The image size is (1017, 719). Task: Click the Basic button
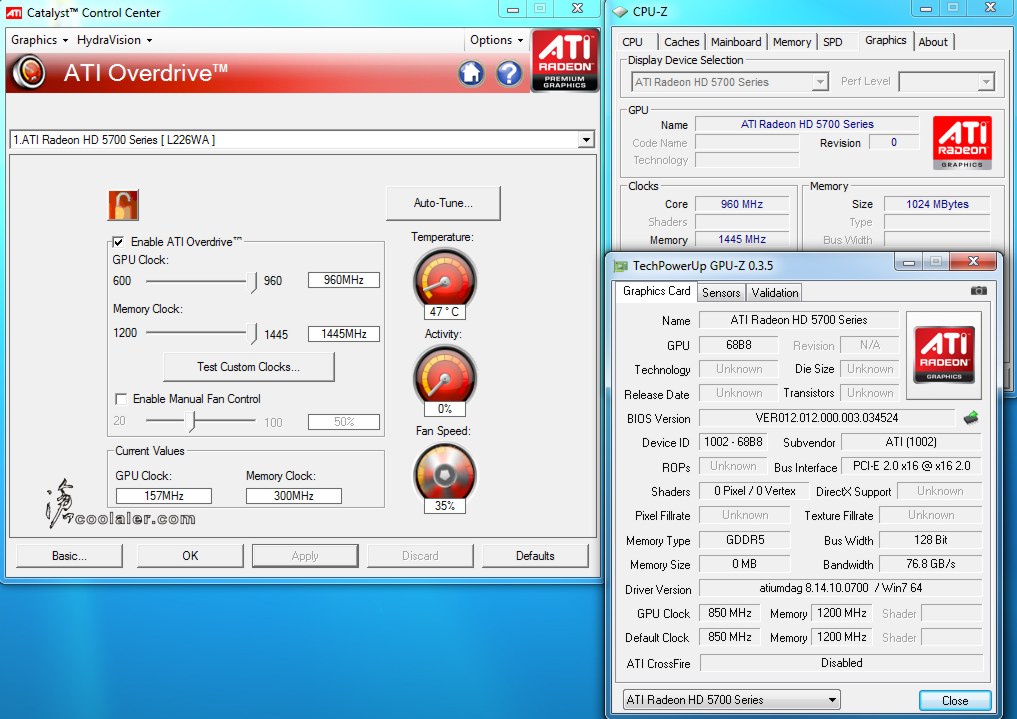(69, 556)
